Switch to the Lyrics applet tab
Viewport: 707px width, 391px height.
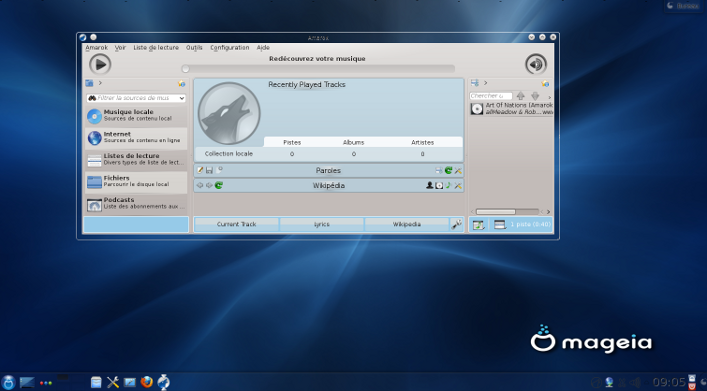[x=321, y=224]
